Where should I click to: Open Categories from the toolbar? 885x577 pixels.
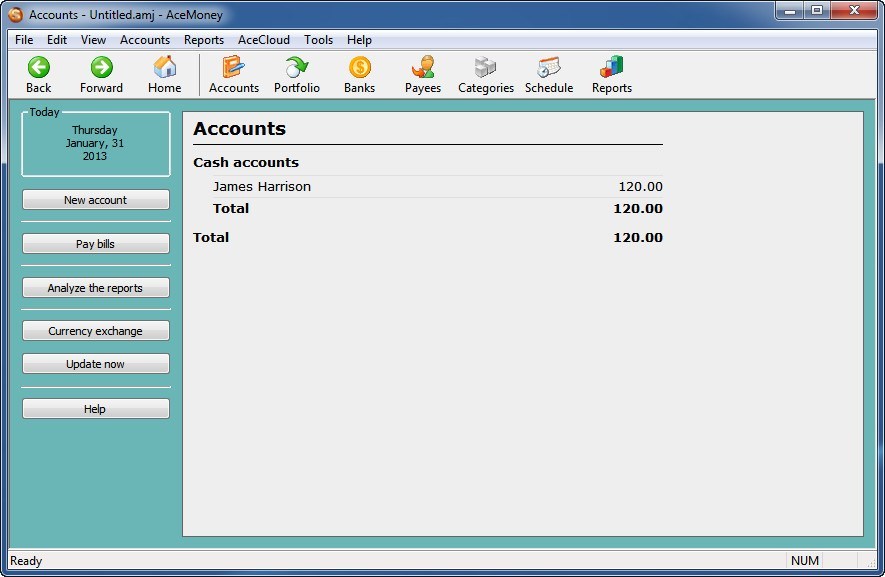[x=486, y=74]
